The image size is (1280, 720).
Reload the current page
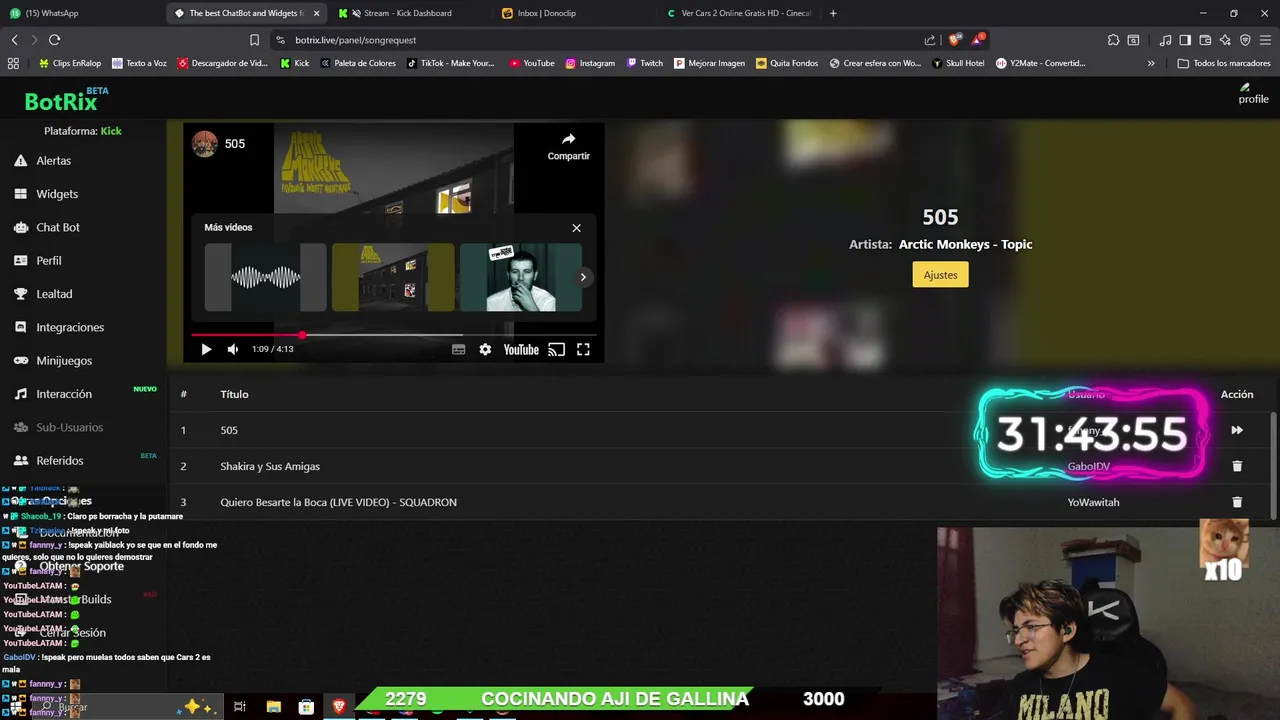pyautogui.click(x=54, y=40)
